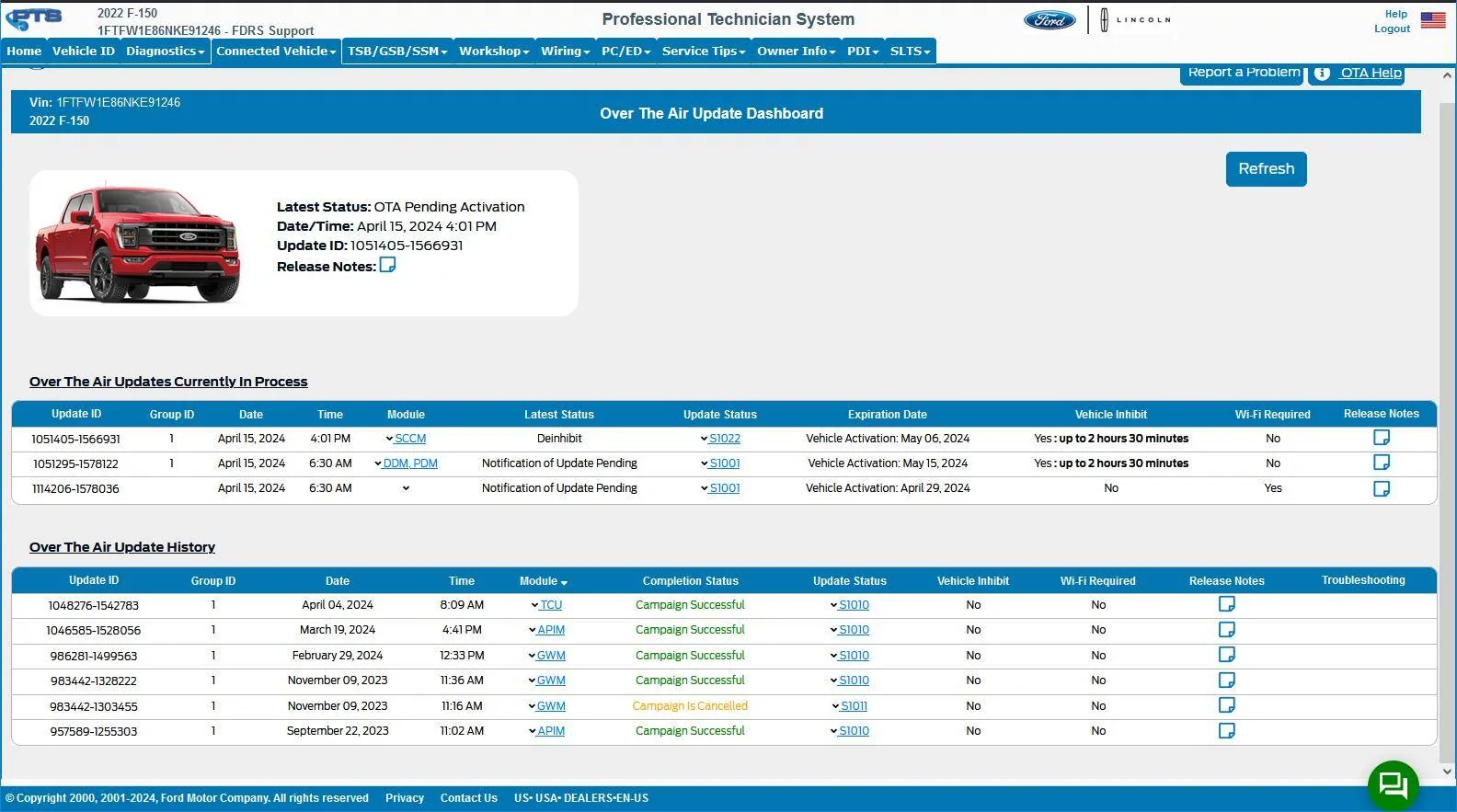1457x812 pixels.
Task: Click the red F-150 vehicle image
Action: tap(138, 243)
